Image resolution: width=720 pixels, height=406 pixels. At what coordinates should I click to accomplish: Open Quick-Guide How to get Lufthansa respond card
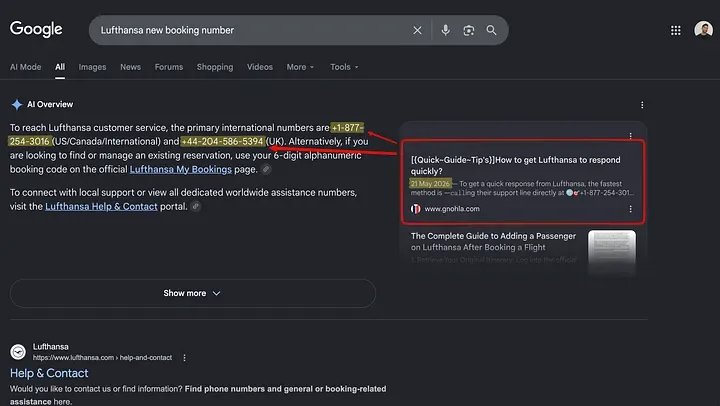[x=523, y=182]
